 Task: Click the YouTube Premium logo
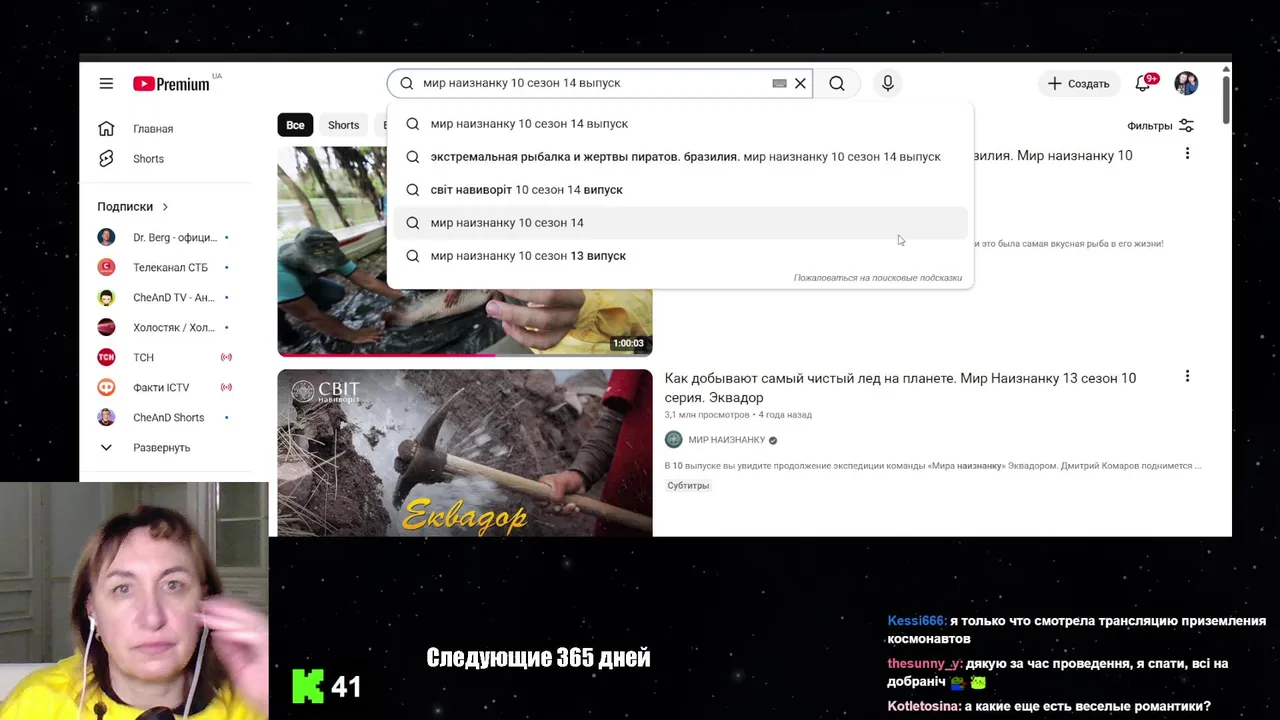tap(171, 84)
